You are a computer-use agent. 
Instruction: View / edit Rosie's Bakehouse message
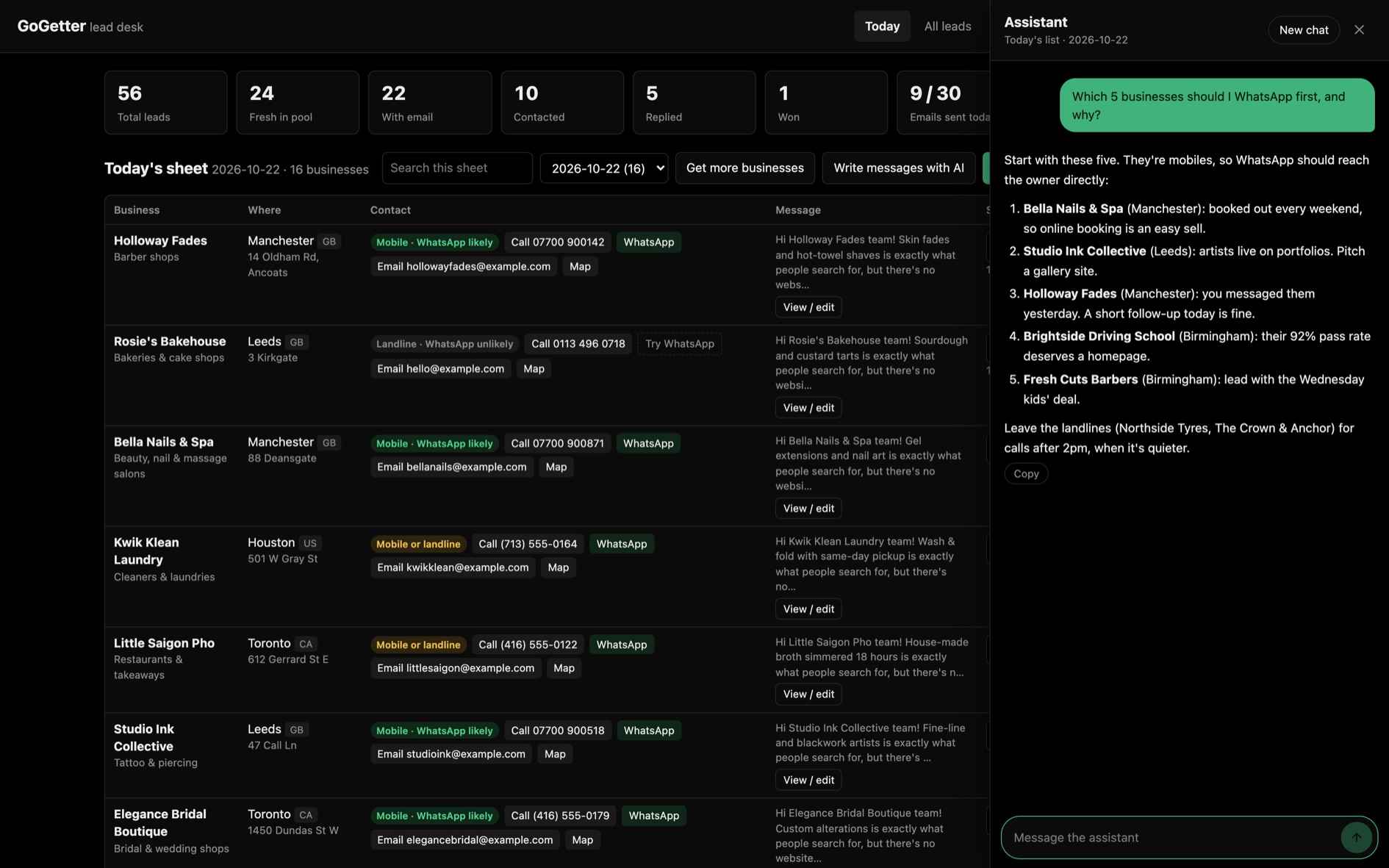(x=808, y=408)
